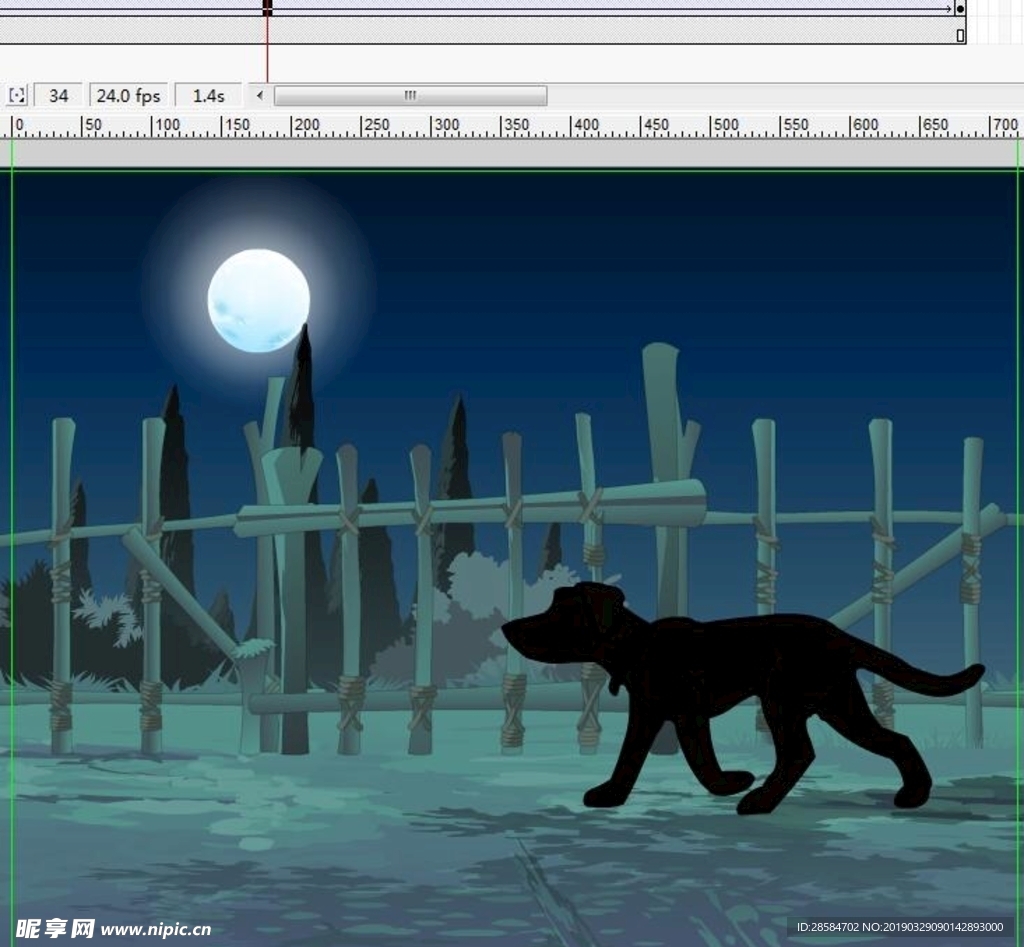
Task: Click the www.nipic.cn watermark link
Action: click(x=155, y=929)
